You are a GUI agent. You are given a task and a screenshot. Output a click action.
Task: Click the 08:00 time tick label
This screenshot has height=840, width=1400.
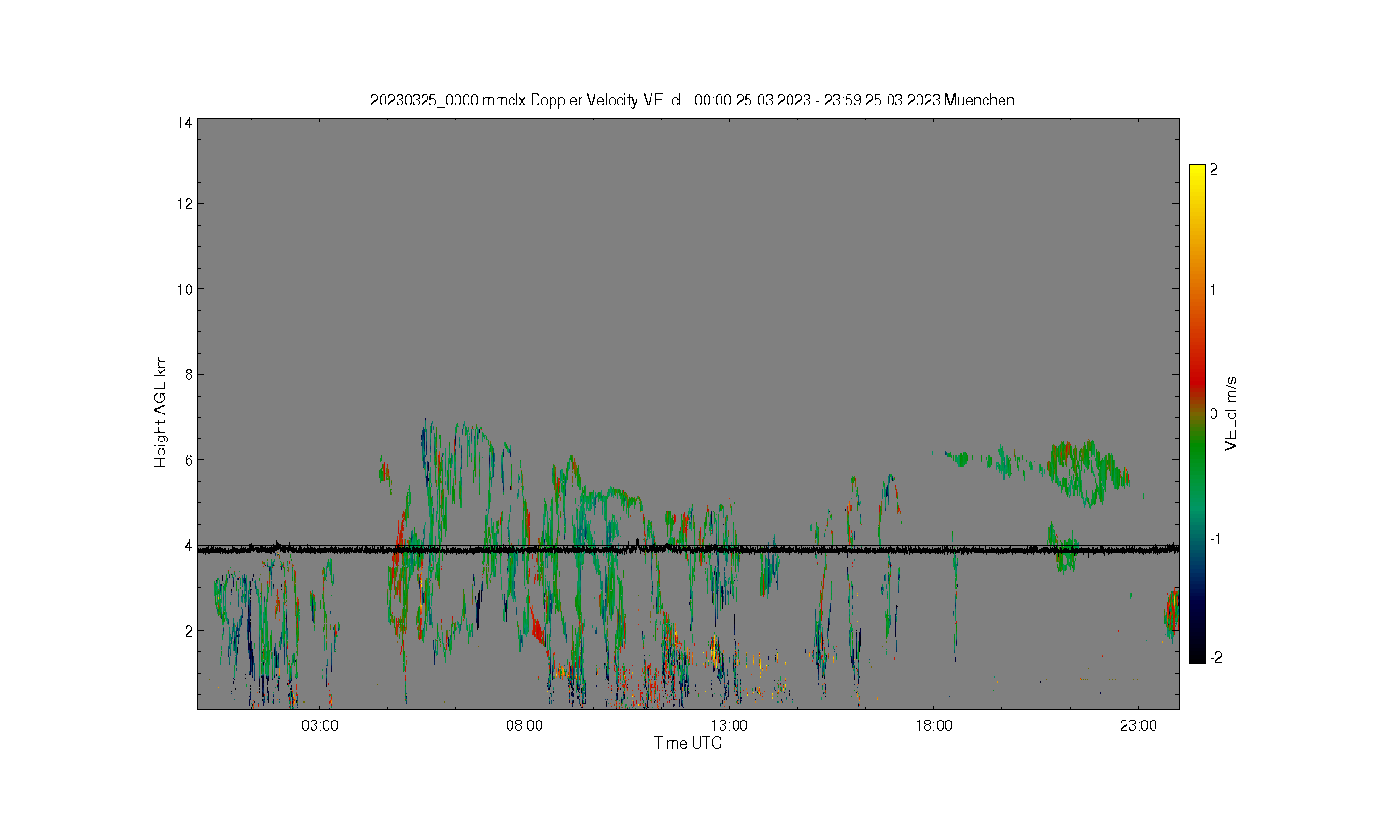click(525, 725)
